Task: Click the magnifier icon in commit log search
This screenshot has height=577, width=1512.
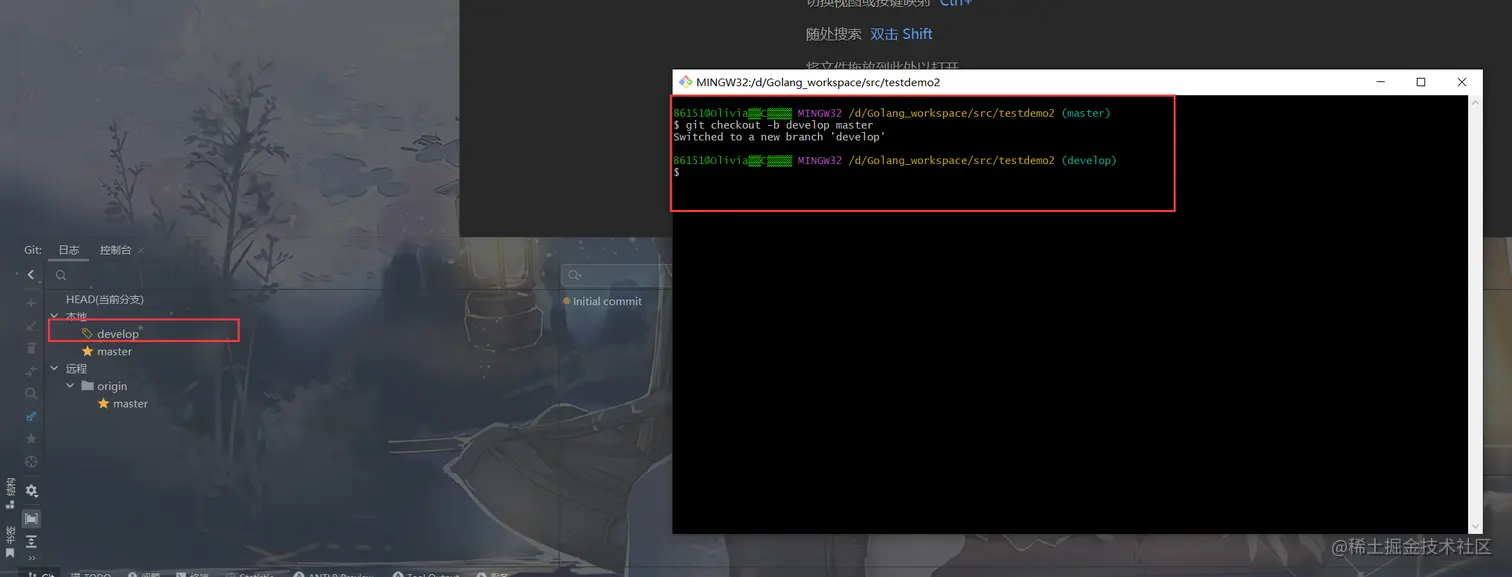Action: tap(574, 275)
